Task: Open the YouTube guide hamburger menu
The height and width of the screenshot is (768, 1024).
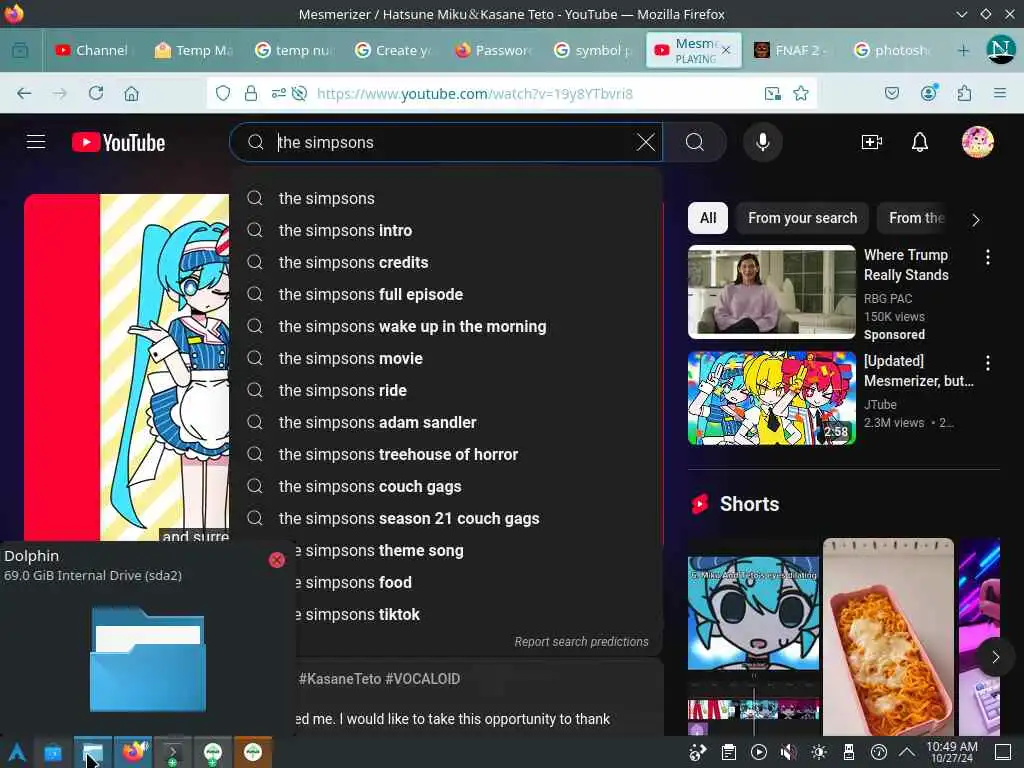Action: coord(36,142)
